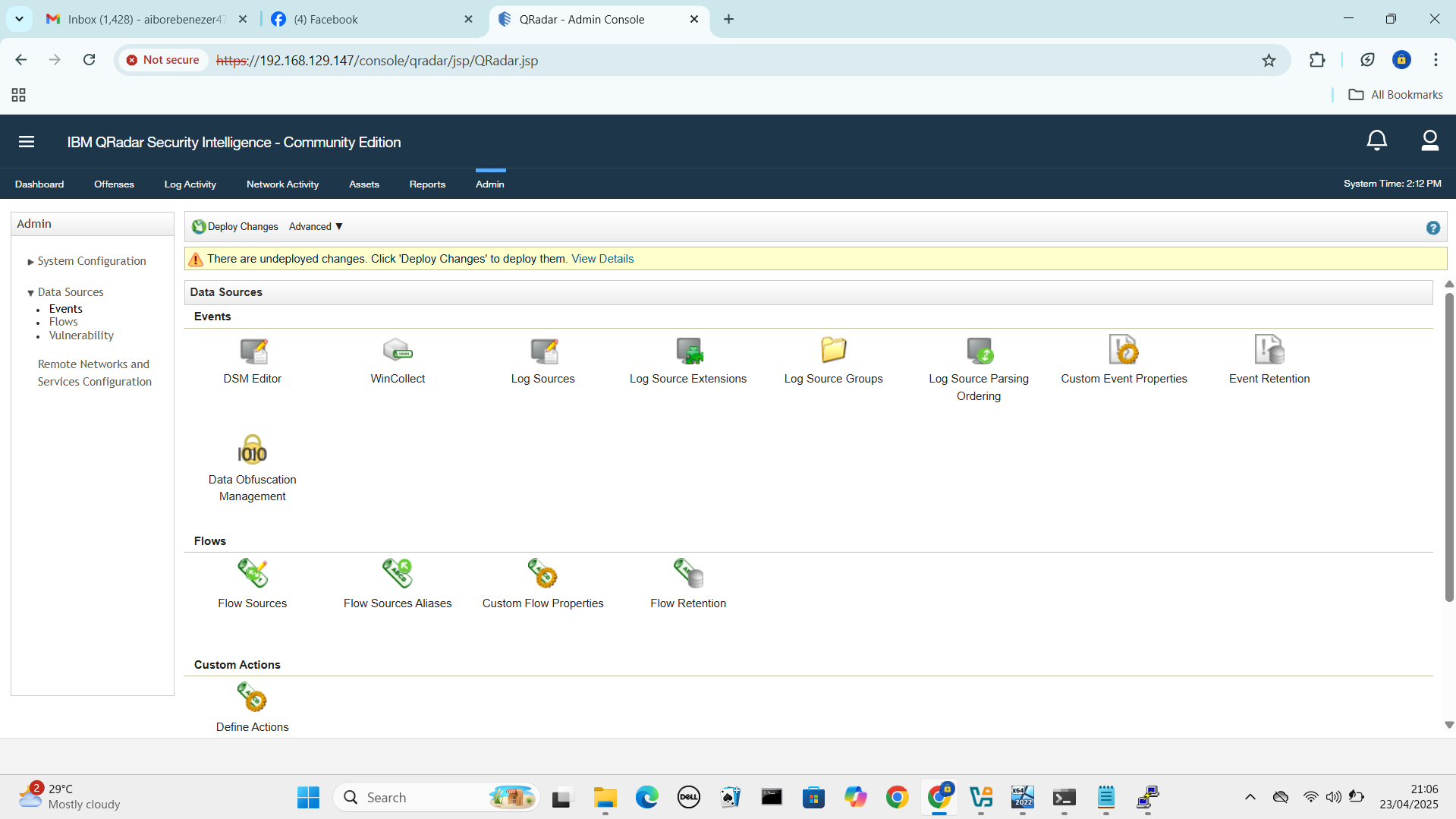The image size is (1456, 819).
Task: Open a new browser tab
Action: (x=728, y=20)
